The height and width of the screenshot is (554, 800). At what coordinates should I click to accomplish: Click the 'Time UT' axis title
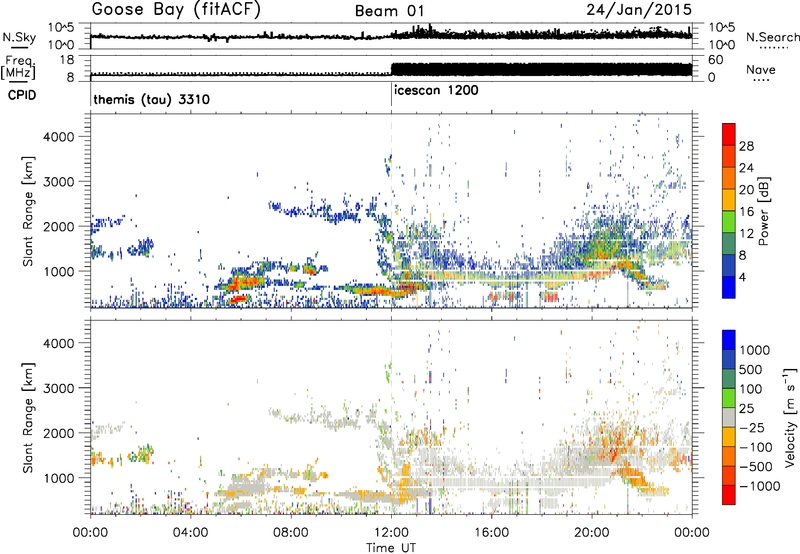point(391,548)
